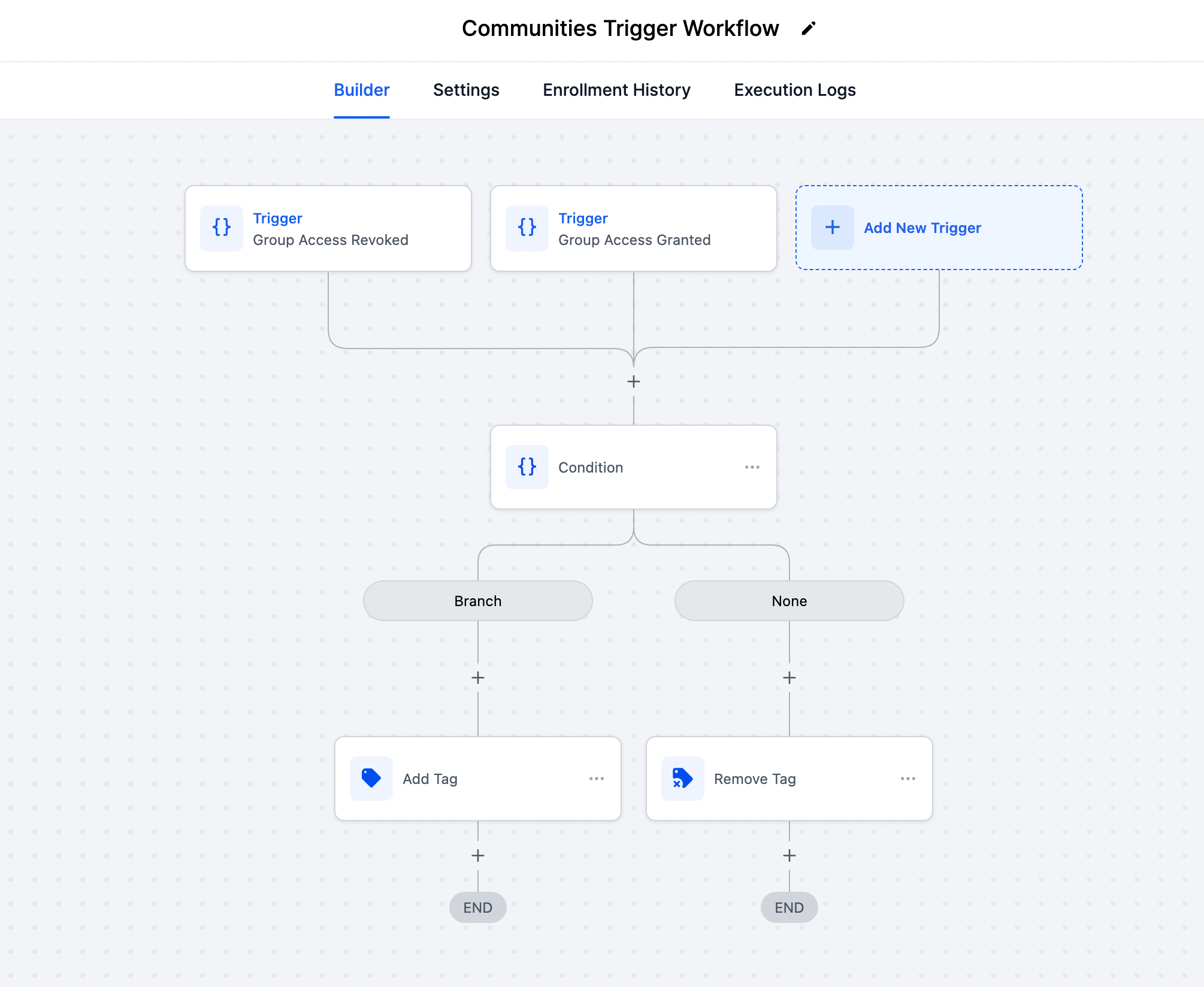Click the Group Access Revoked trigger icon

pos(221,228)
